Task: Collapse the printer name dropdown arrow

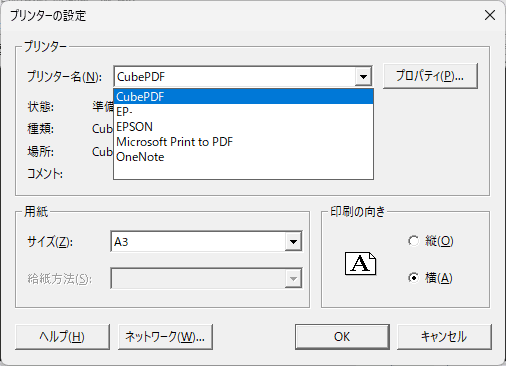Action: (x=363, y=77)
